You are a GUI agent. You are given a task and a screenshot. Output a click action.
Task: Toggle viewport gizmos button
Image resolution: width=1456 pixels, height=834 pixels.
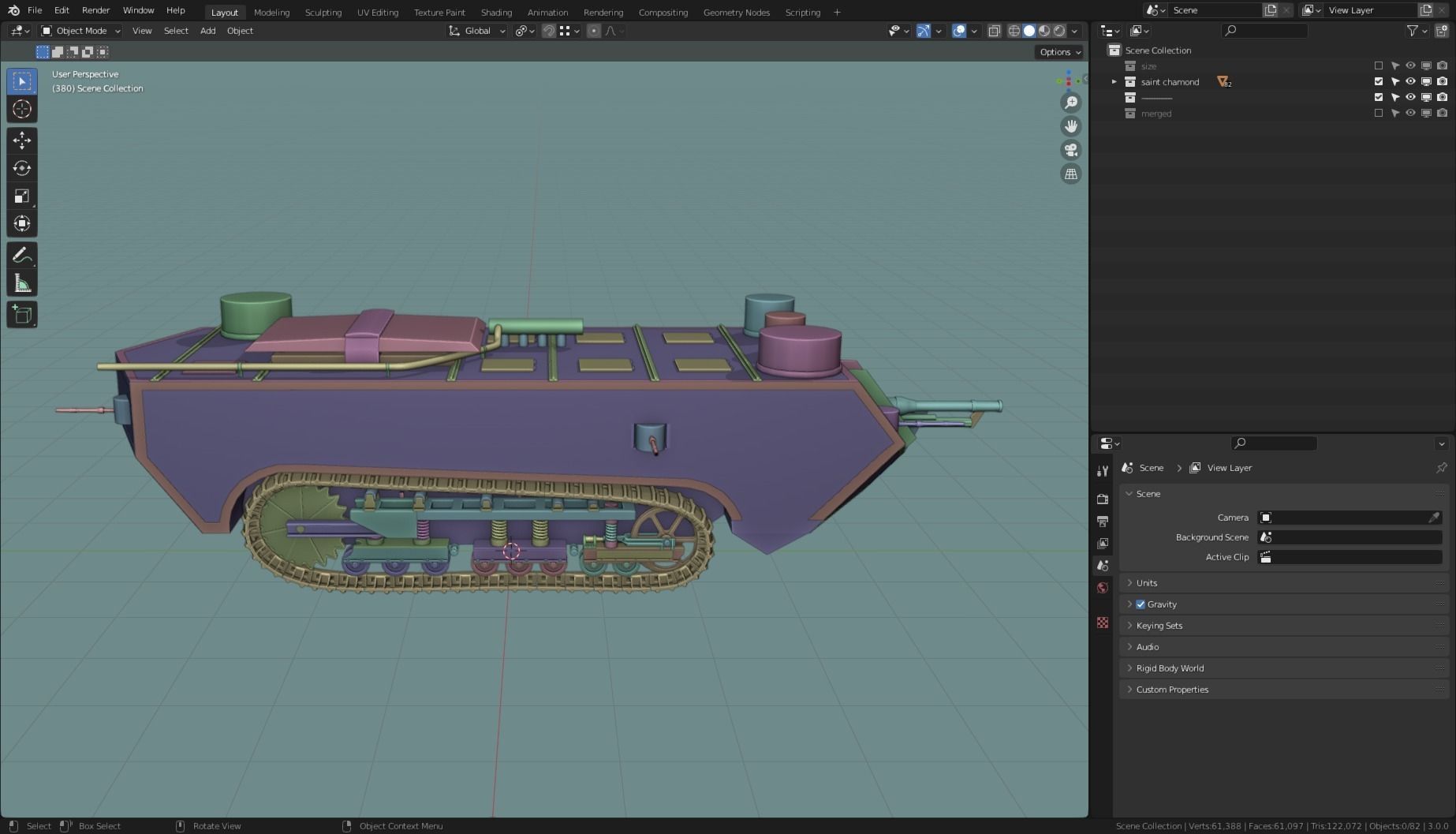[x=923, y=31]
